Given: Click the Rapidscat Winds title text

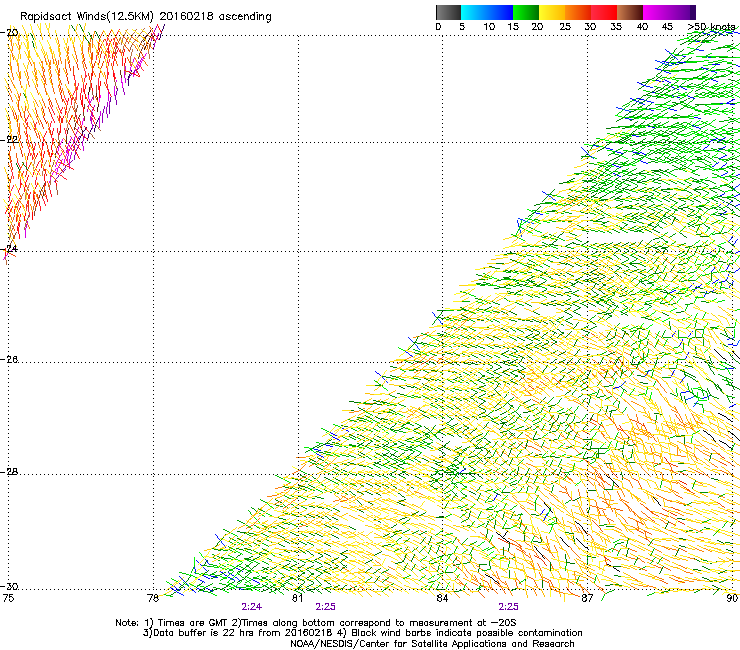Looking at the screenshot, I should point(145,17).
